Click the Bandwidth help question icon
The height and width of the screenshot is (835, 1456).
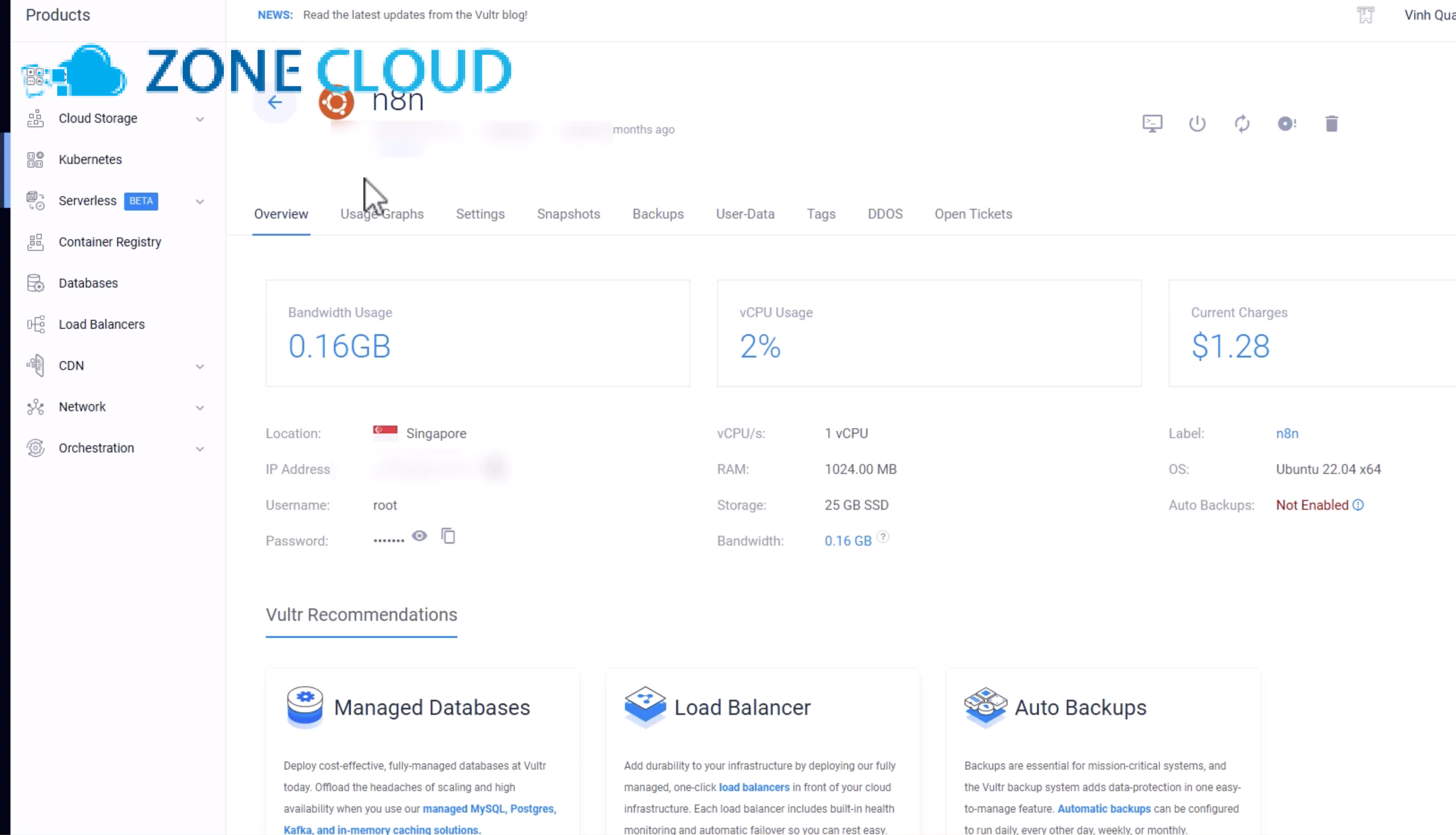coord(883,537)
